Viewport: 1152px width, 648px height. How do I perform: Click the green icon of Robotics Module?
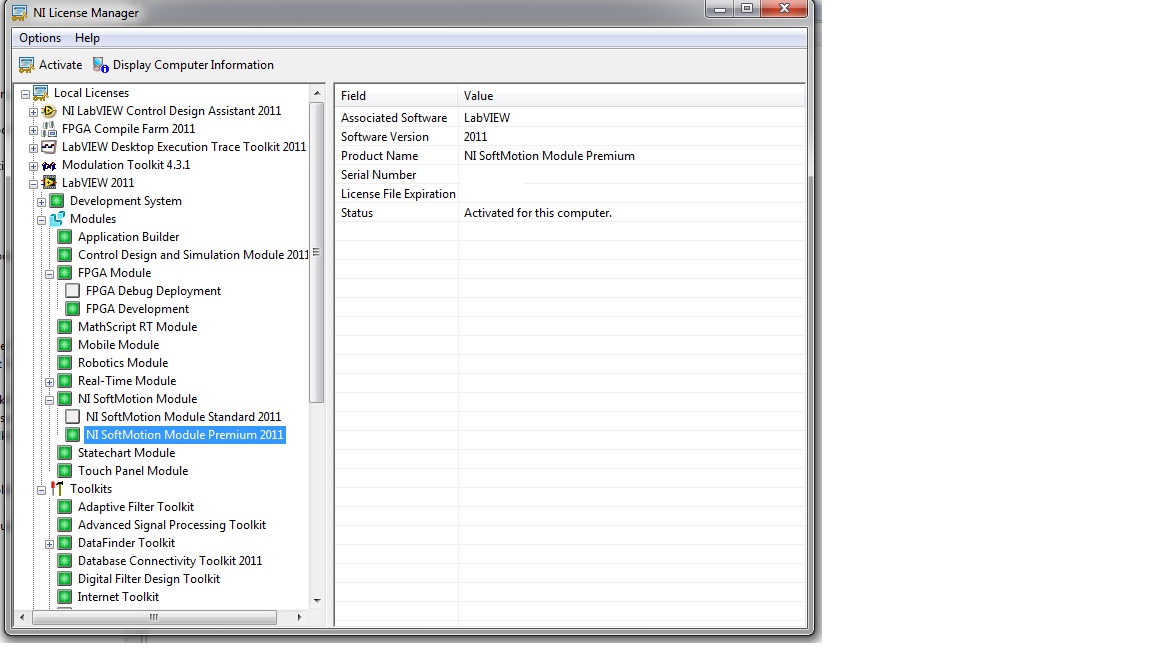coord(65,363)
